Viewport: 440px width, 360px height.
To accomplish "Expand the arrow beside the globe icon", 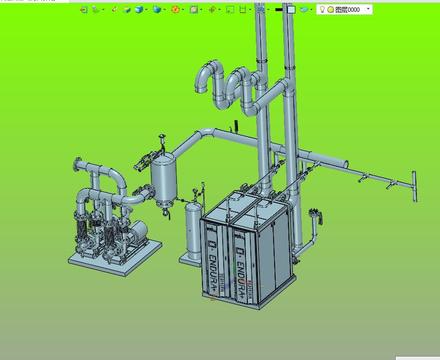I will [x=164, y=10].
